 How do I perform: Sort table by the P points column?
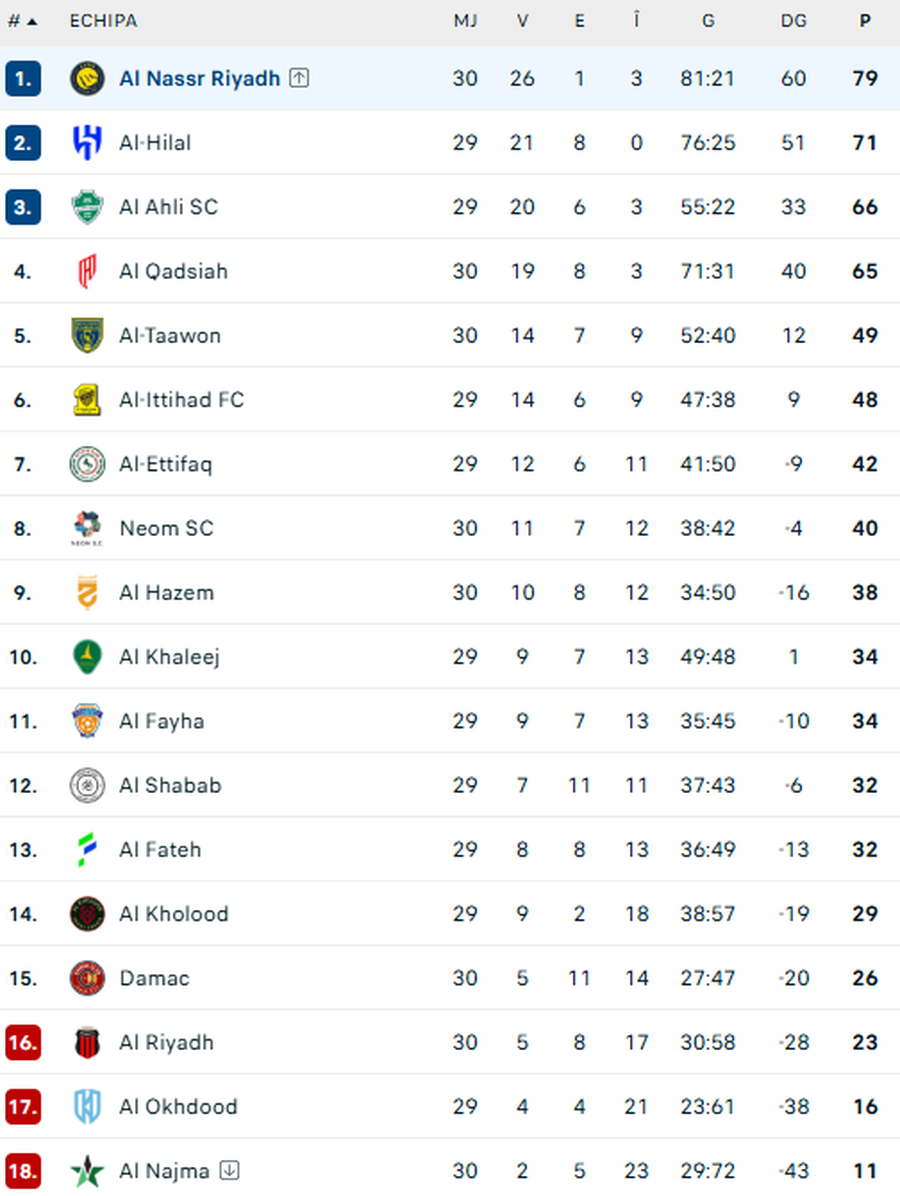click(865, 21)
